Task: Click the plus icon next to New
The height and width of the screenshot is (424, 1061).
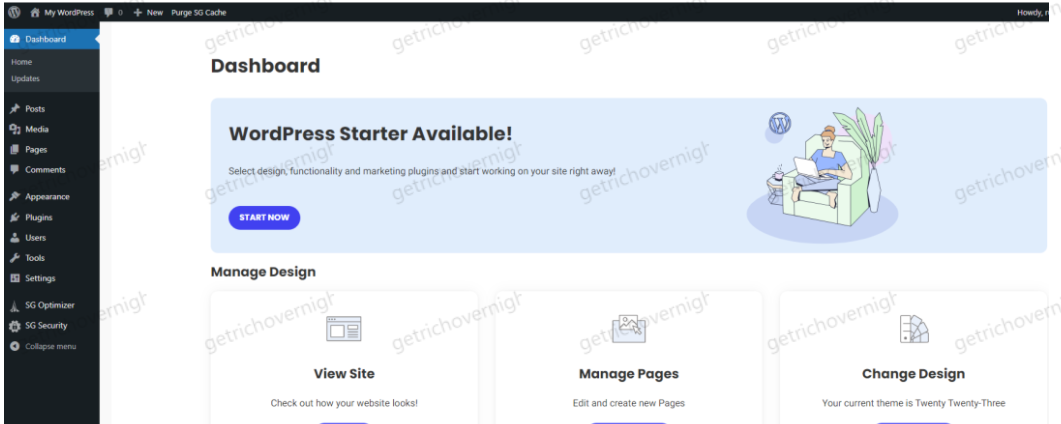Action: point(137,12)
